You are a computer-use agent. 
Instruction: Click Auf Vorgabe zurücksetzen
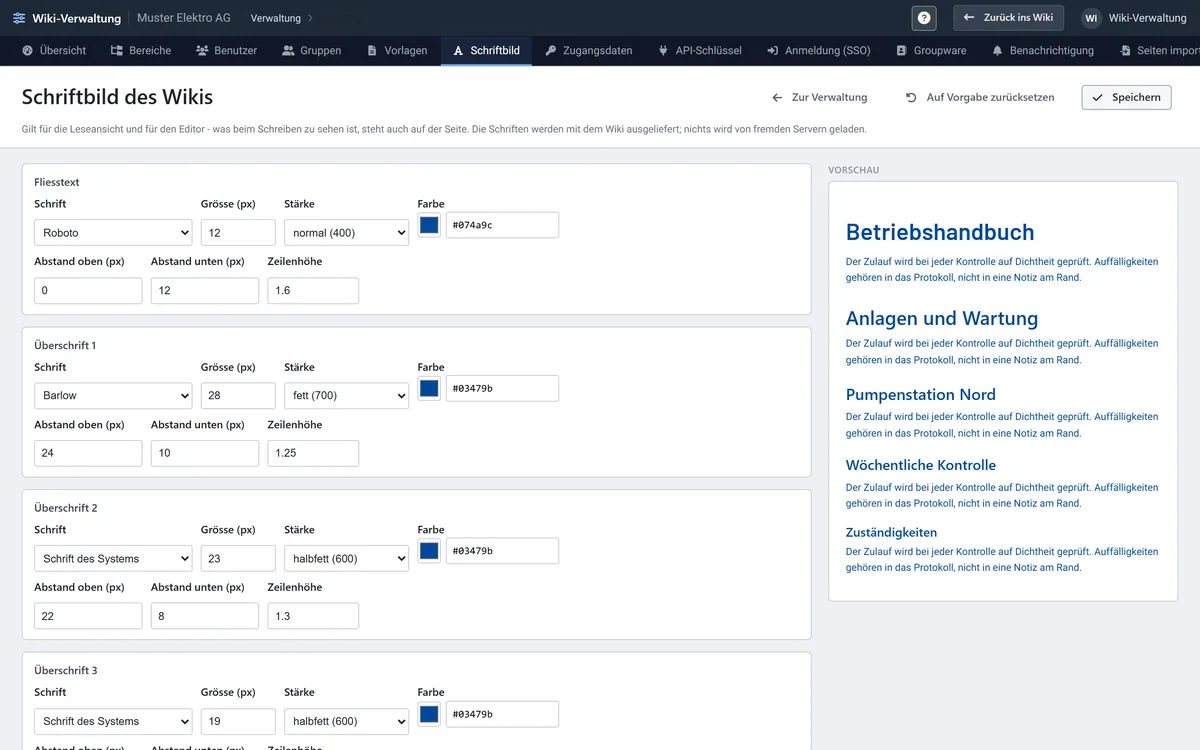[x=980, y=97]
